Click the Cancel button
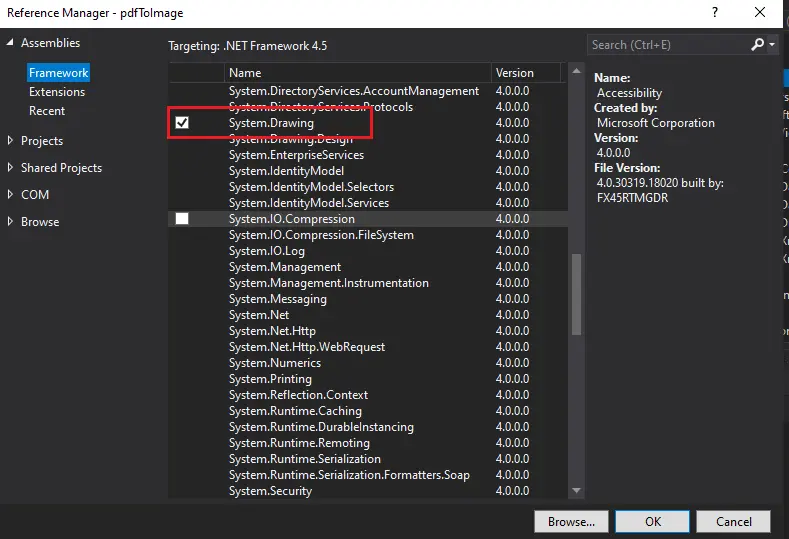Viewport: 789px width, 539px height. tap(734, 521)
